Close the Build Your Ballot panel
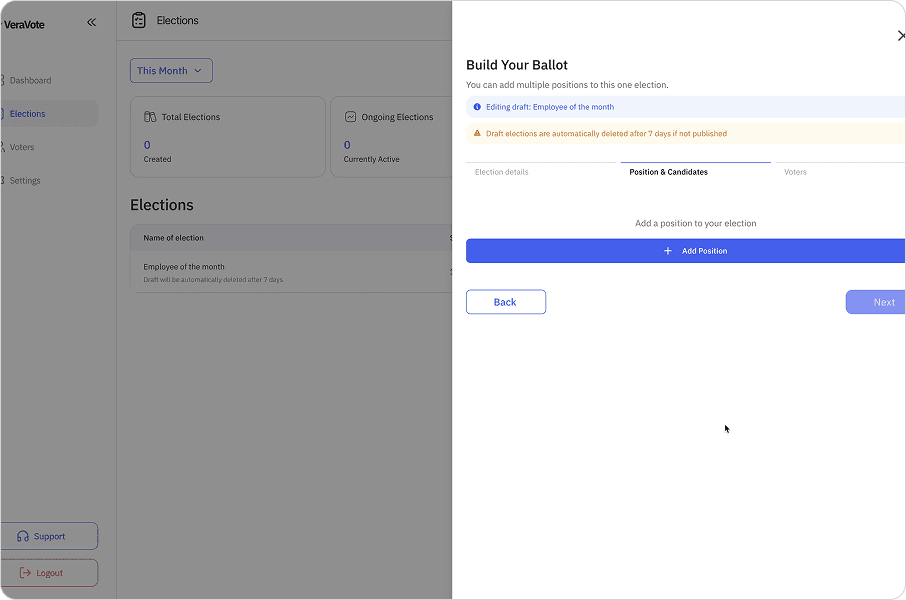 tap(900, 36)
